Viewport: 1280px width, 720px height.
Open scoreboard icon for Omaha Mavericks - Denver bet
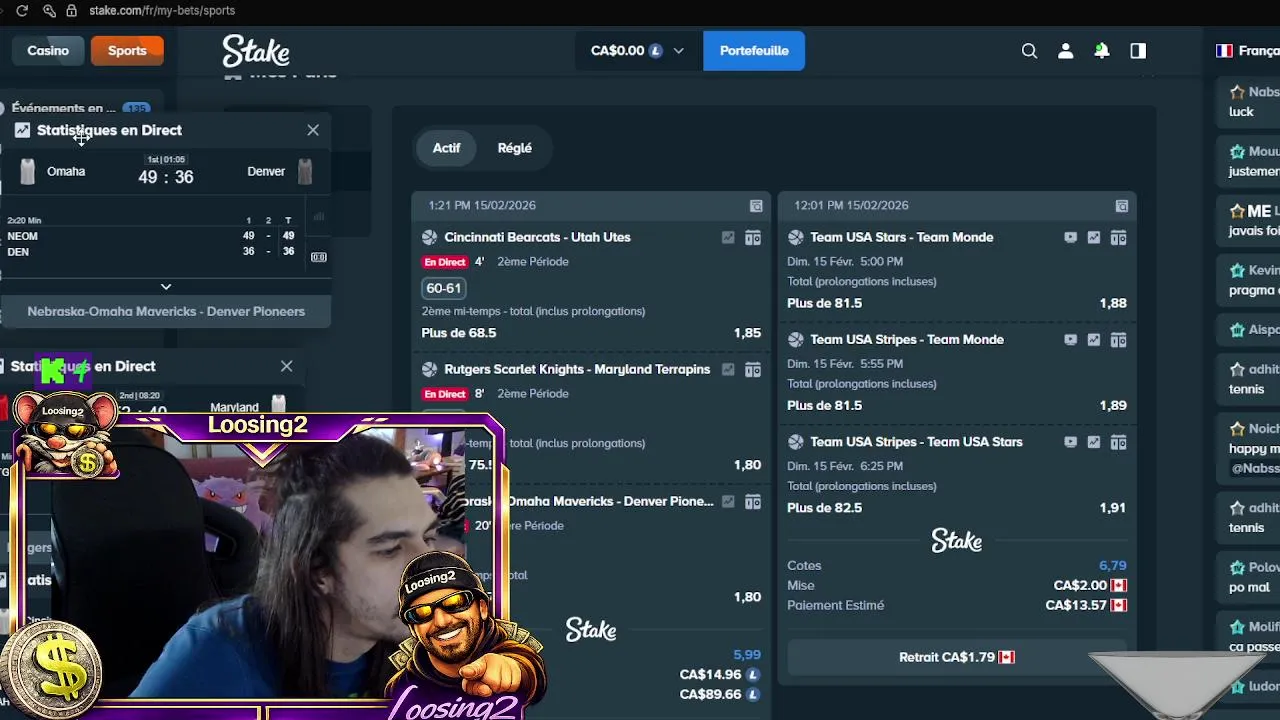pyautogui.click(x=753, y=502)
